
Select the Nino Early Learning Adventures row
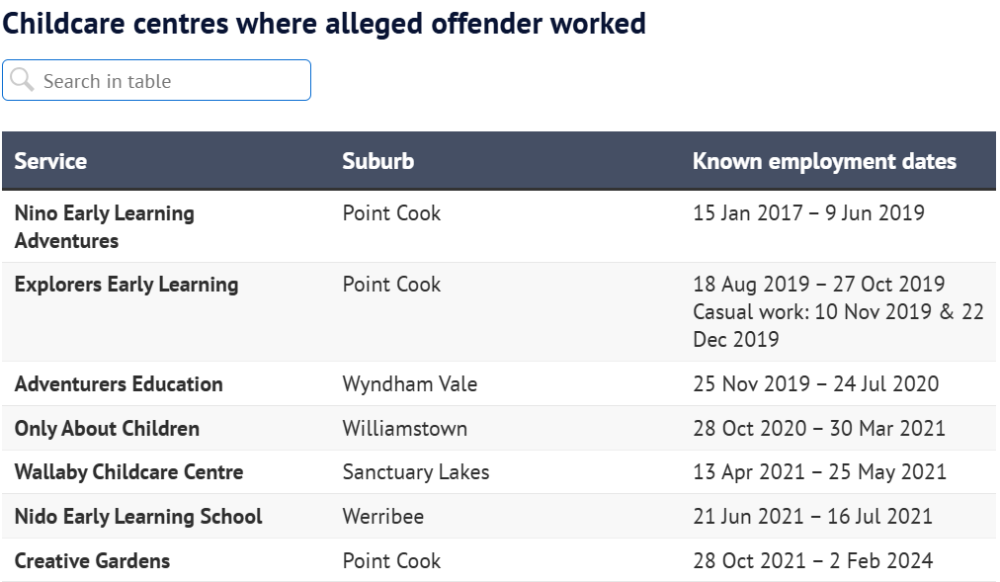(499, 226)
